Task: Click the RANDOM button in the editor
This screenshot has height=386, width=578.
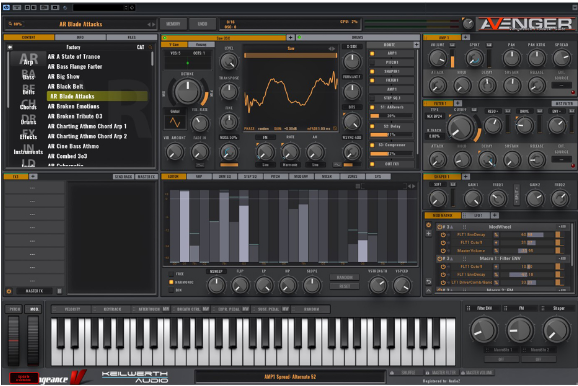Action: [x=344, y=278]
